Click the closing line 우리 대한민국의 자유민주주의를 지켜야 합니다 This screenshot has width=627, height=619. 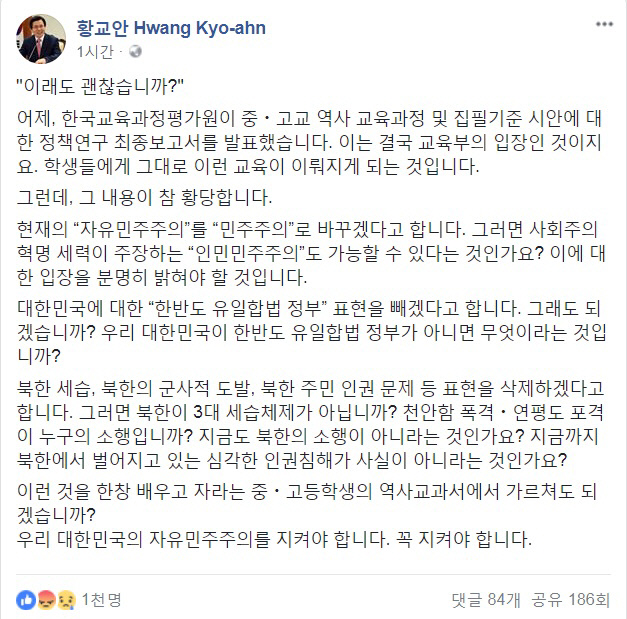pyautogui.click(x=274, y=539)
